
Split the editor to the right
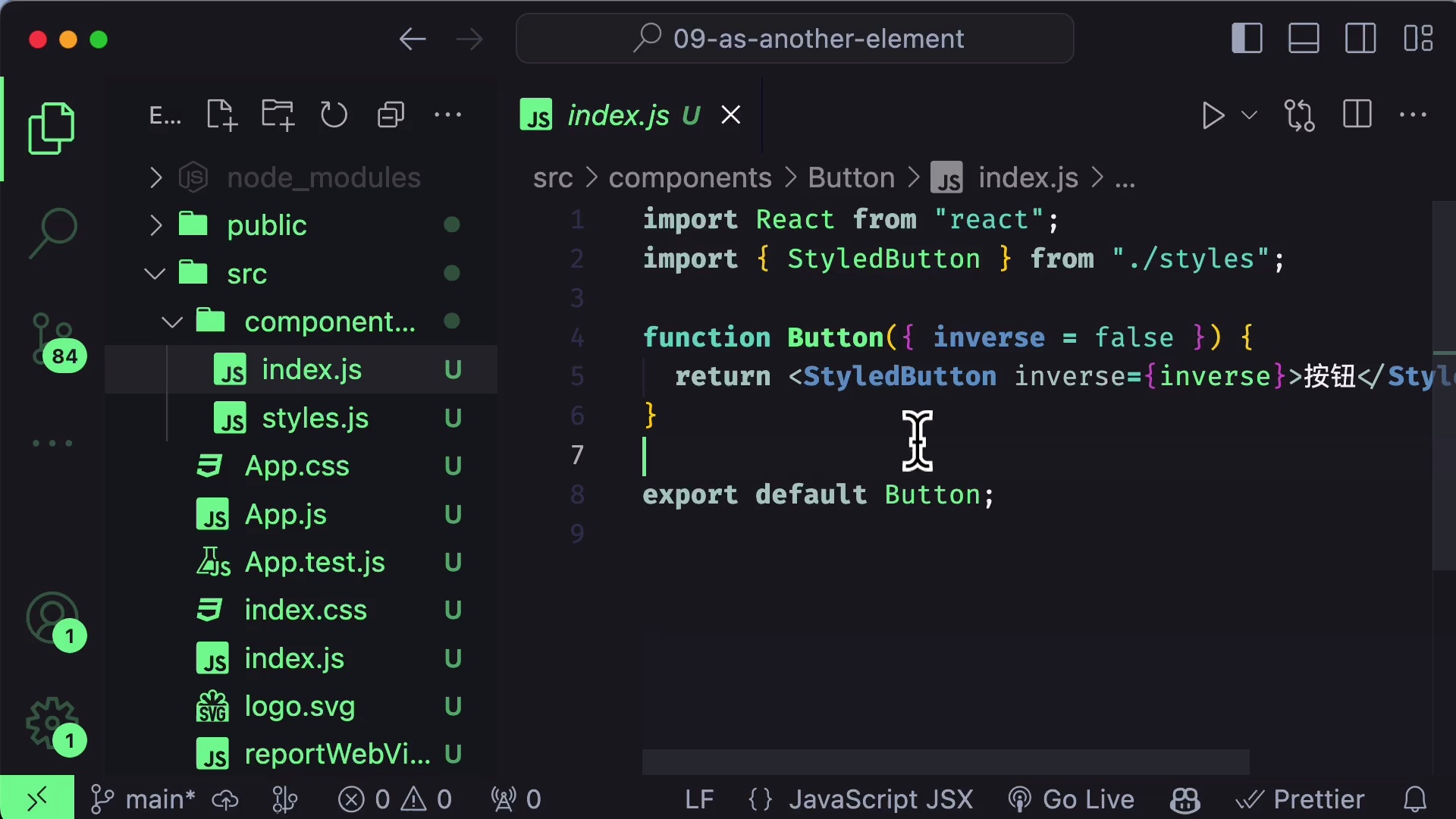(1357, 115)
